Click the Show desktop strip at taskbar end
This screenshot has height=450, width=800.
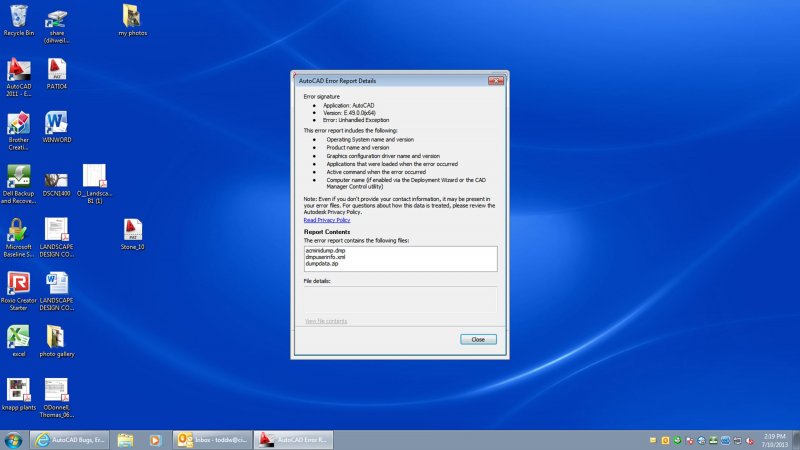[x=796, y=440]
